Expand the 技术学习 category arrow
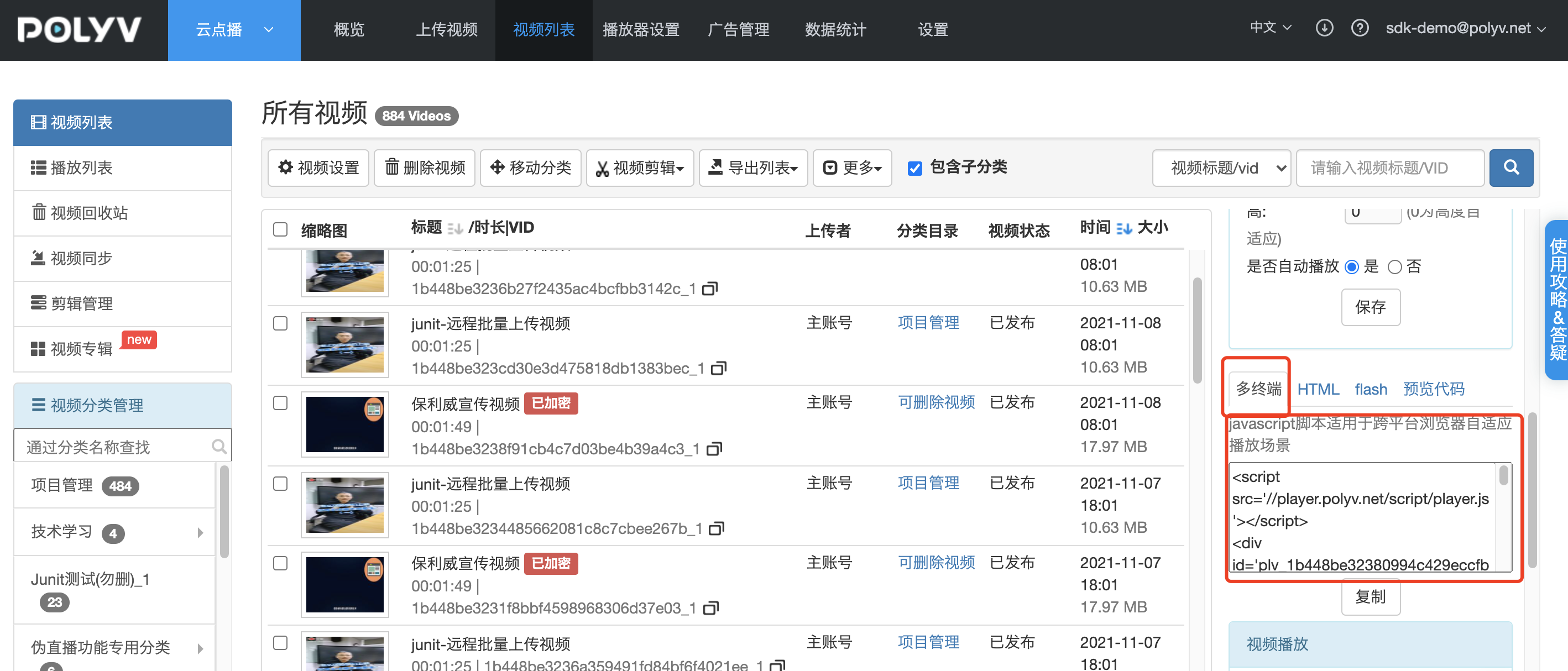Viewport: 1568px width, 671px height. pyautogui.click(x=200, y=533)
